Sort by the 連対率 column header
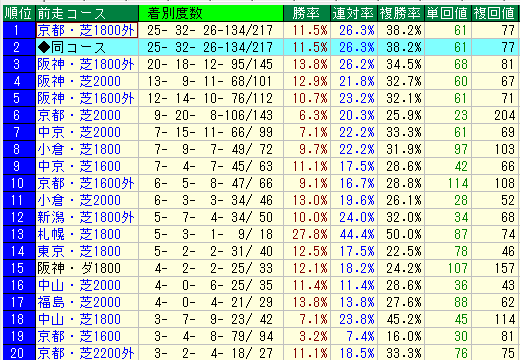This screenshot has height=360, width=520. 354,14
